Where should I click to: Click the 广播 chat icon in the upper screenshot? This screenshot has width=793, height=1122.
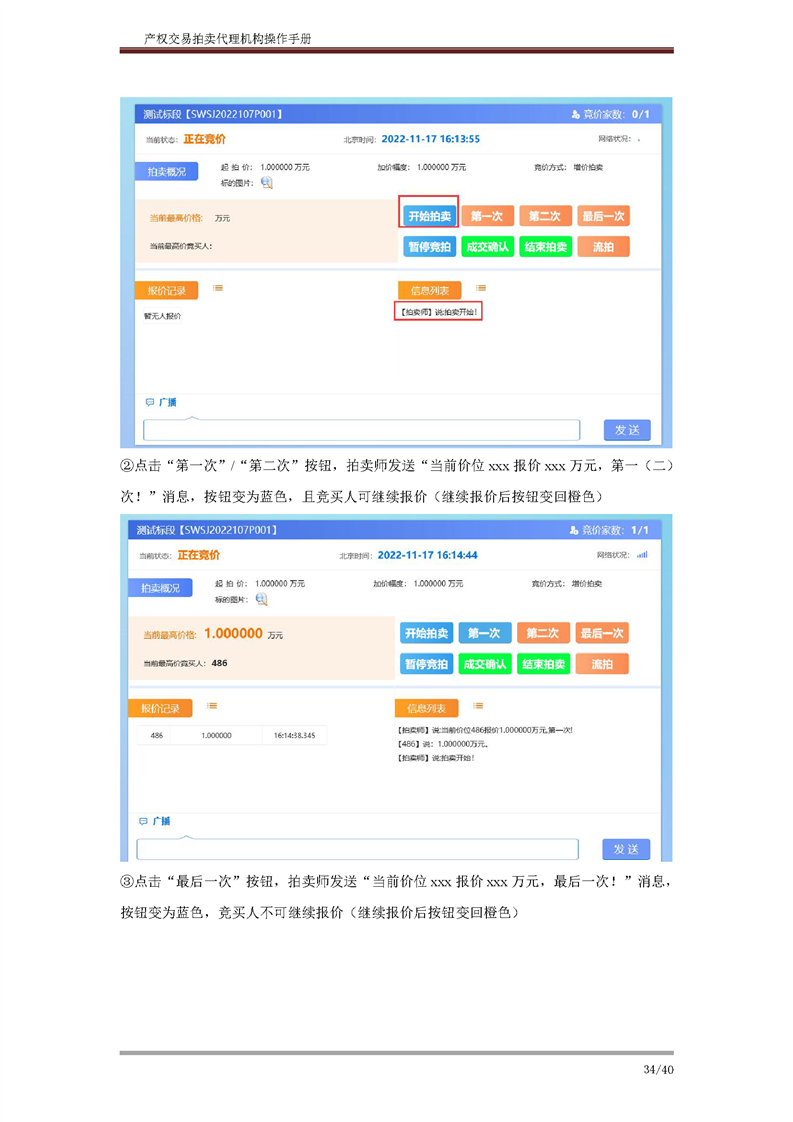point(150,402)
